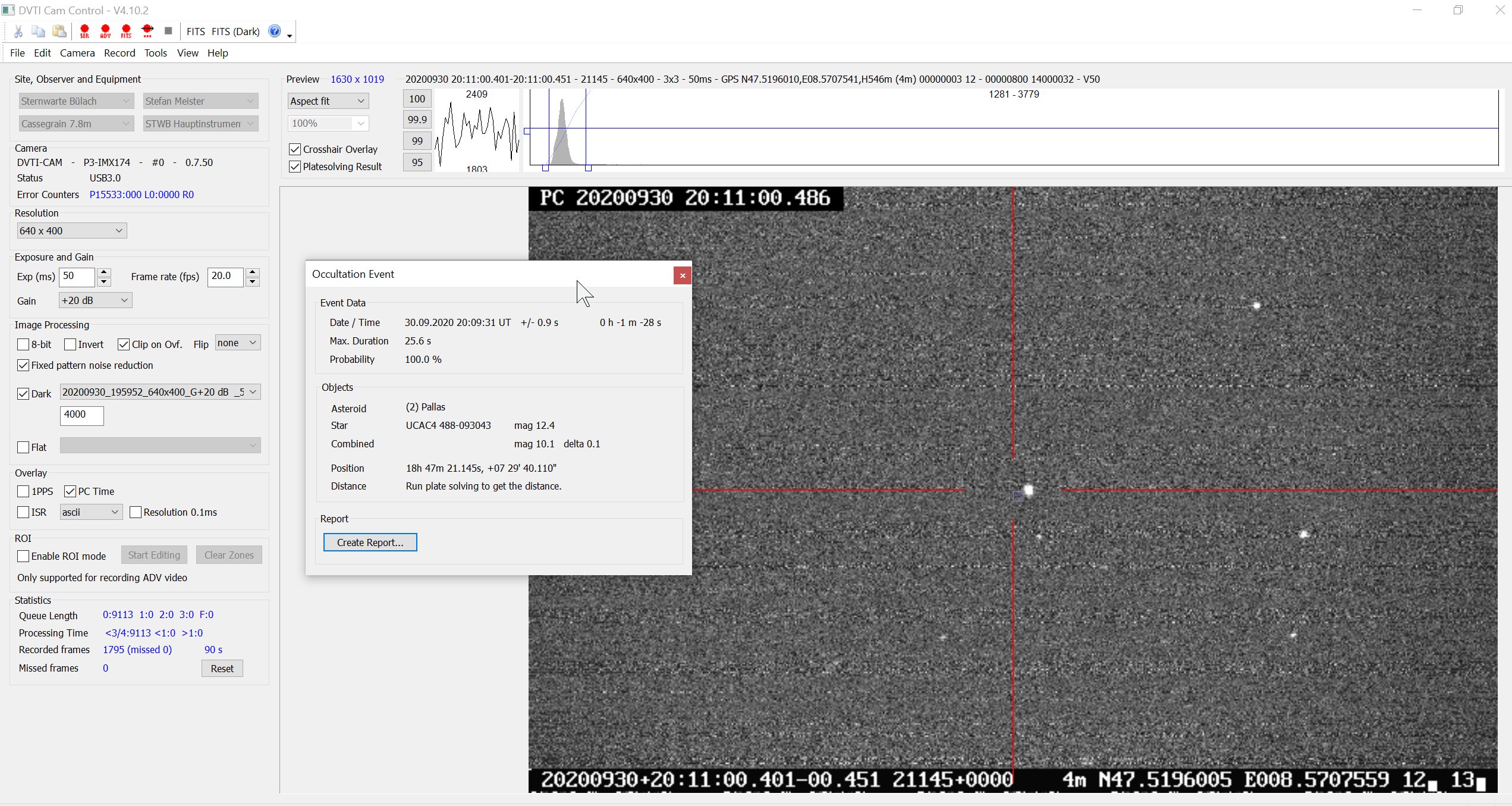Open the Help menu
1512x806 pixels.
click(x=218, y=53)
